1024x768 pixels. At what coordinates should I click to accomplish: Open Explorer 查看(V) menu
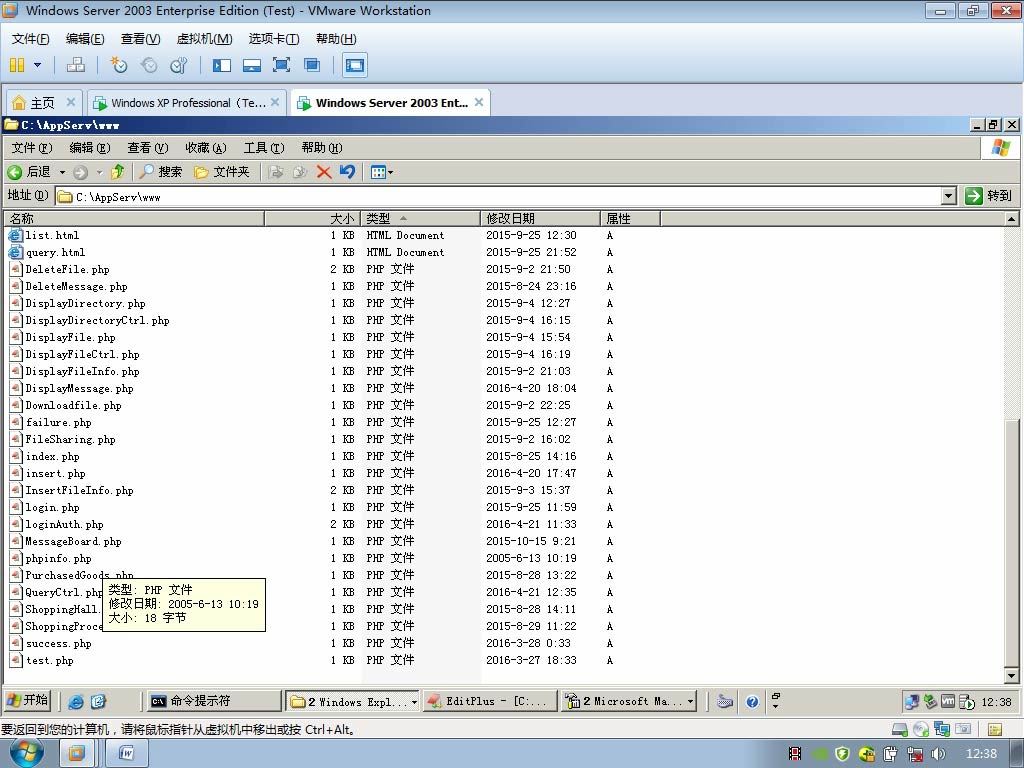click(148, 148)
